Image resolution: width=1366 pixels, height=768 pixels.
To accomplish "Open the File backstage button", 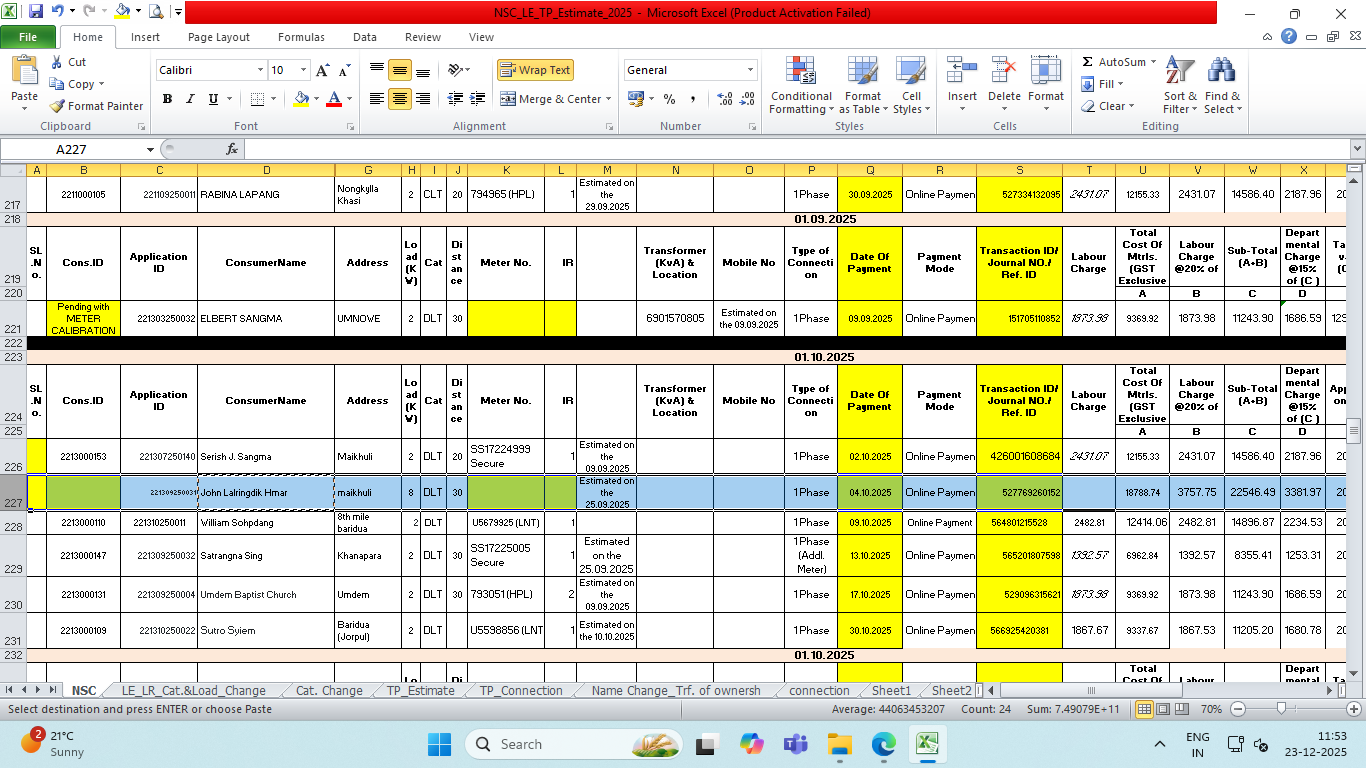I will point(28,37).
